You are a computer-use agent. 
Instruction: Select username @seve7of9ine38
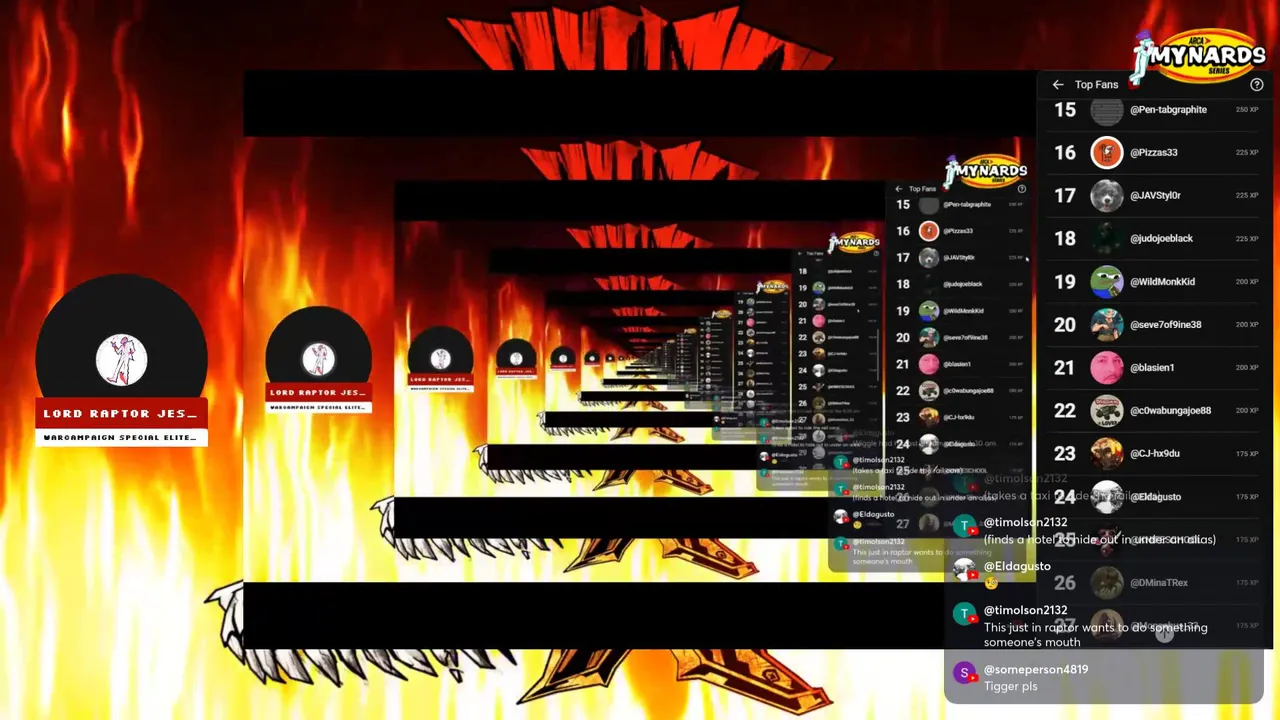pos(1165,325)
